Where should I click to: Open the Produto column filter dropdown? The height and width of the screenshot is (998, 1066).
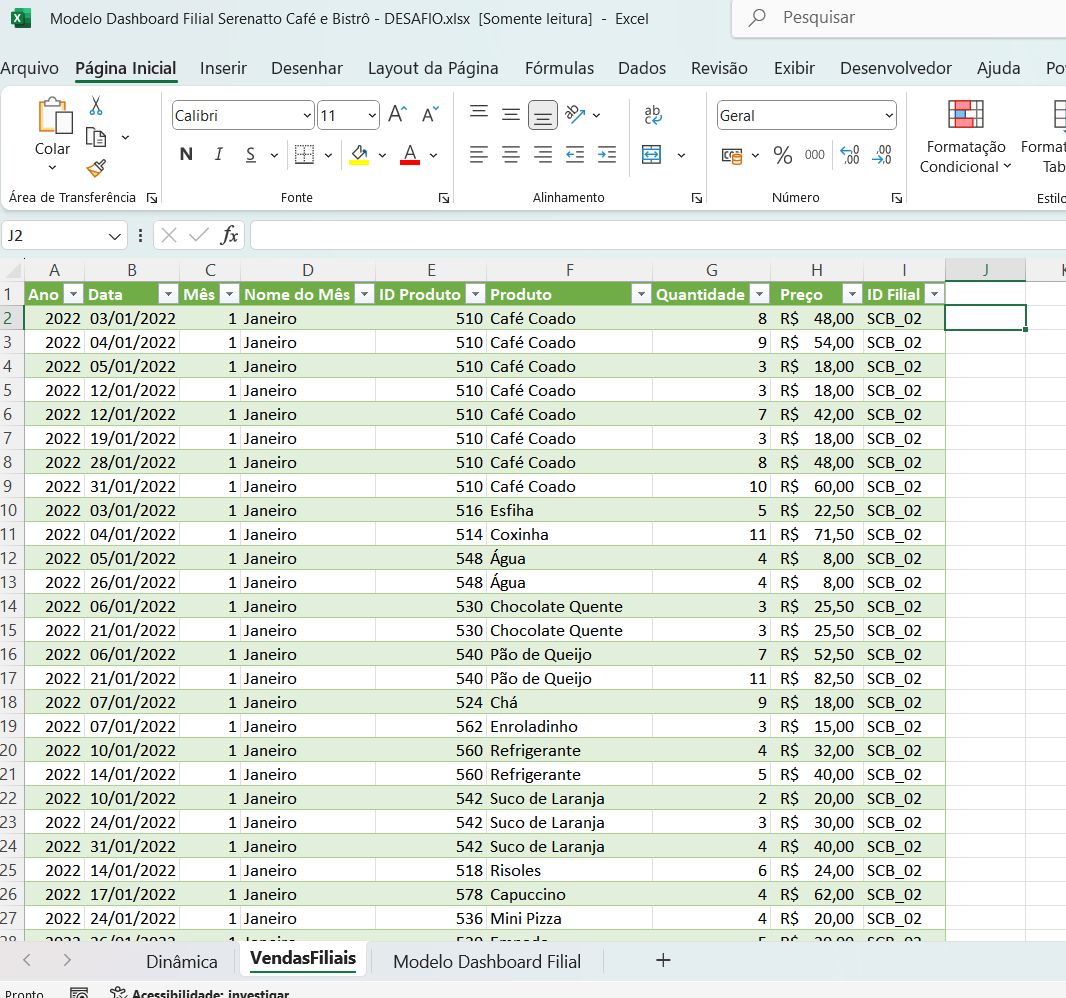click(x=640, y=294)
